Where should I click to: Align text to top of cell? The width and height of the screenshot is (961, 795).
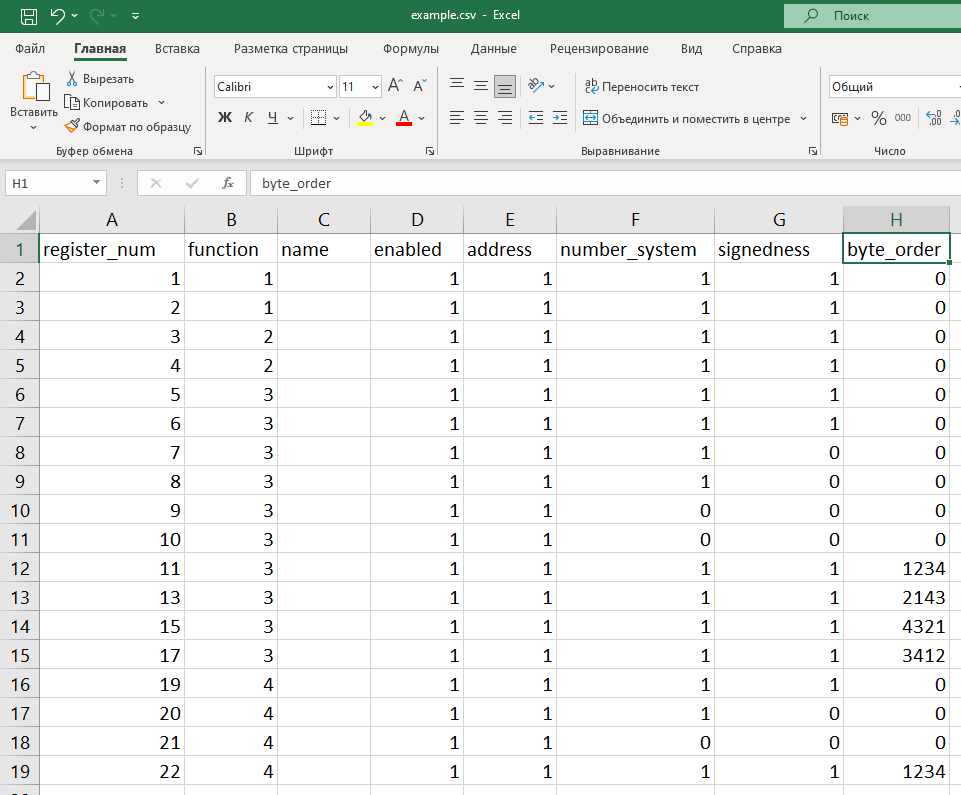coord(457,86)
